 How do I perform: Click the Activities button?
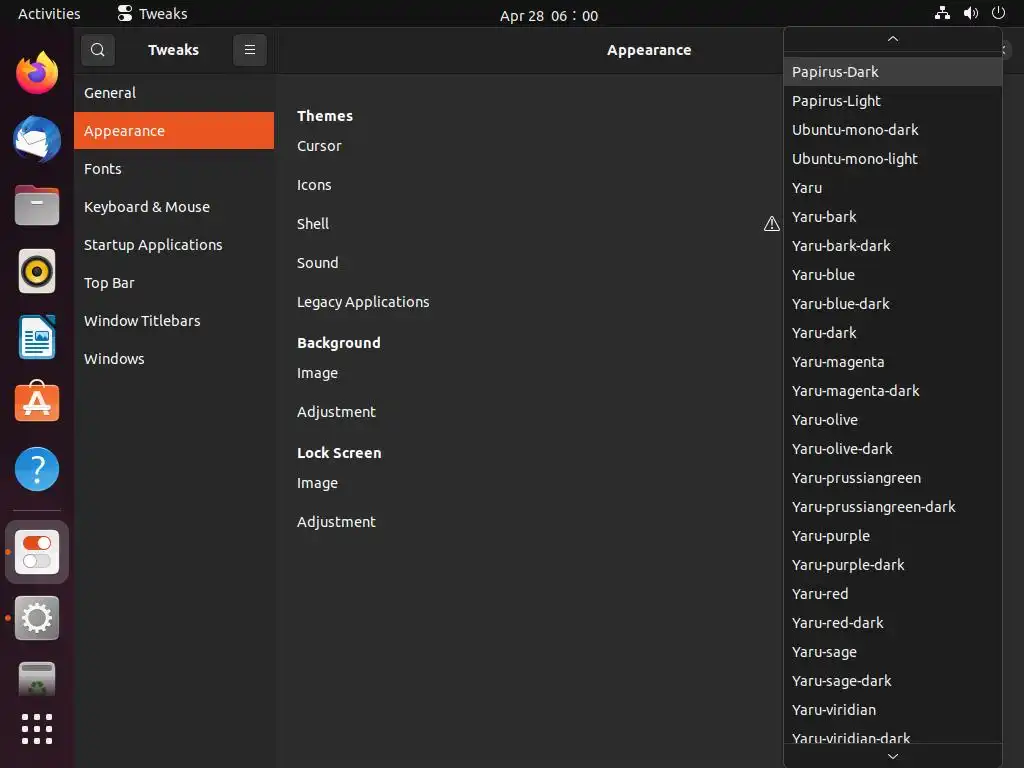[x=49, y=14]
